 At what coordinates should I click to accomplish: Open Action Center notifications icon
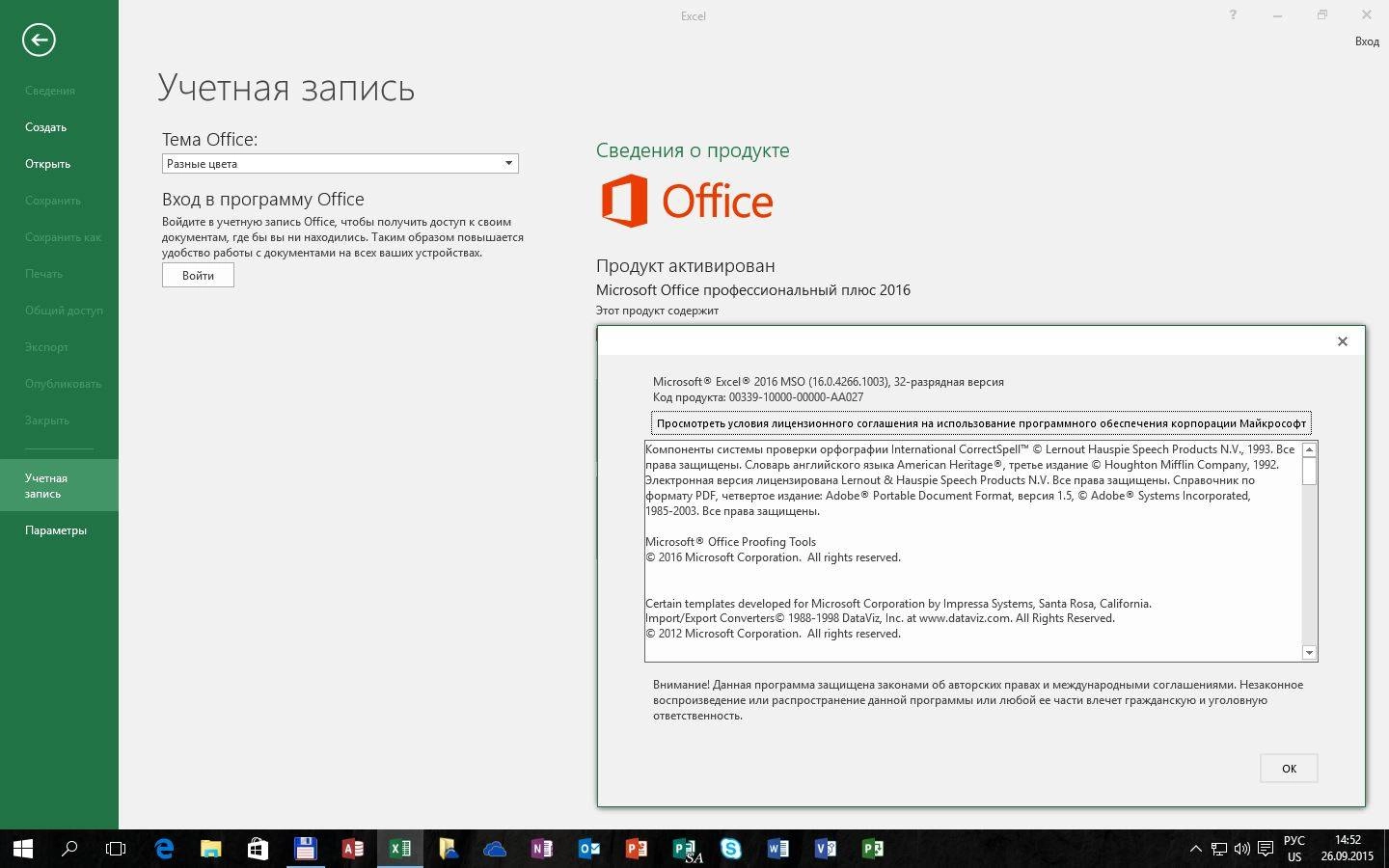pos(1264,849)
